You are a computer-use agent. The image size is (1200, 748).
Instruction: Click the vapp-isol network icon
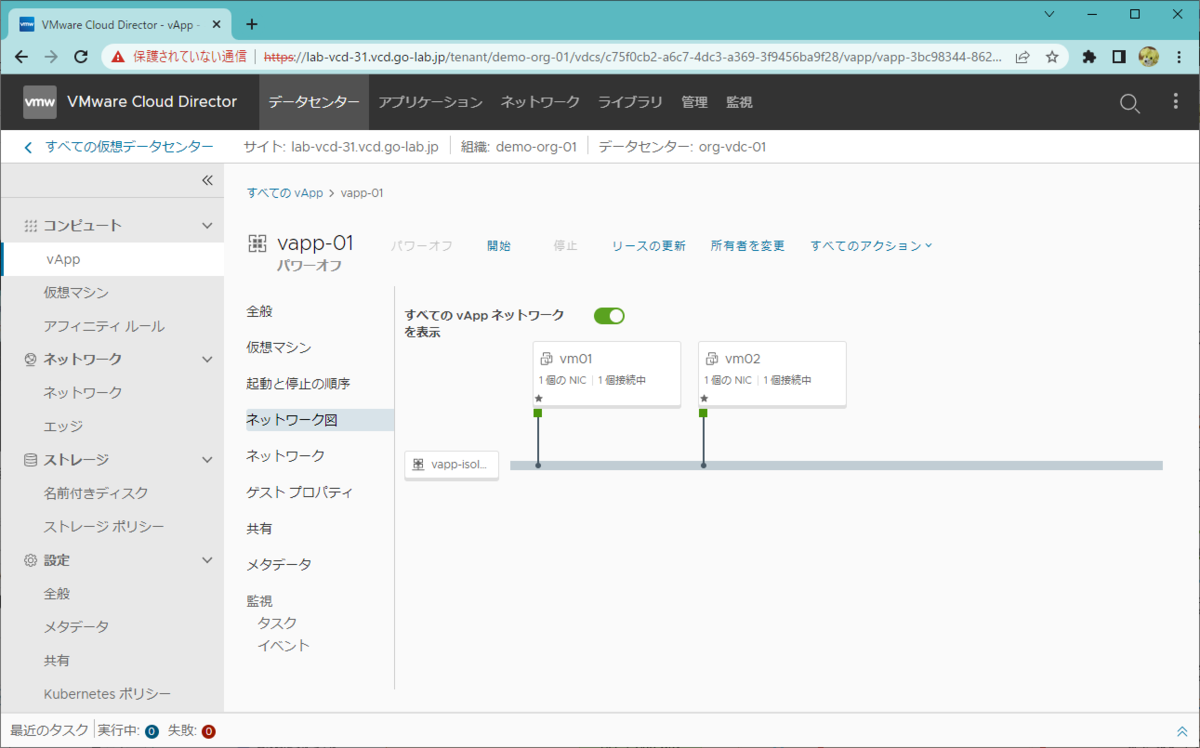418,465
